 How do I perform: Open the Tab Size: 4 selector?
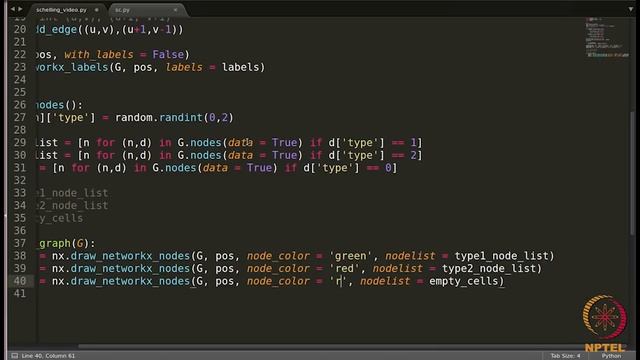tap(565, 356)
